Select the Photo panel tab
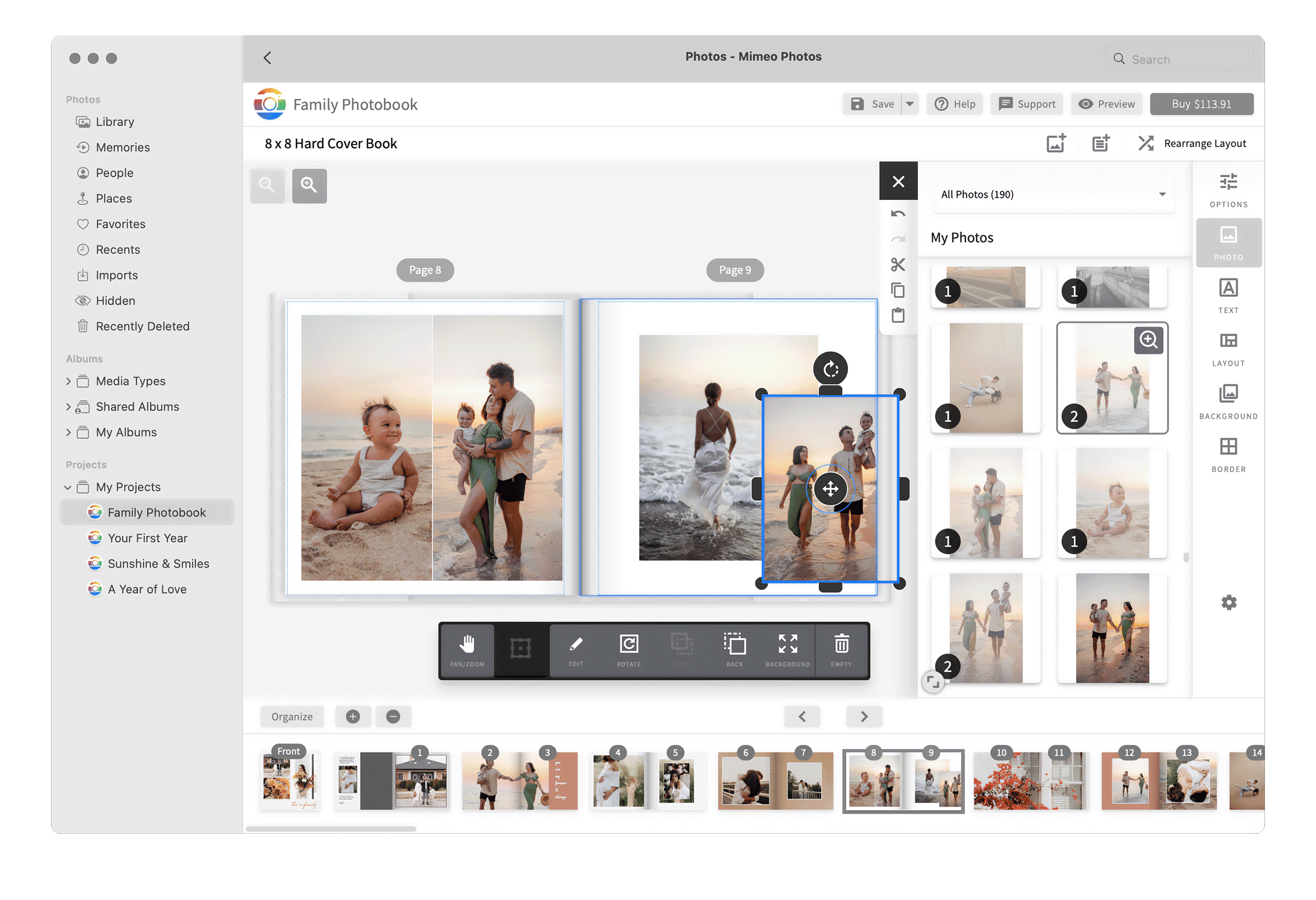Screen dimensions: 1316x900 [x=1228, y=243]
